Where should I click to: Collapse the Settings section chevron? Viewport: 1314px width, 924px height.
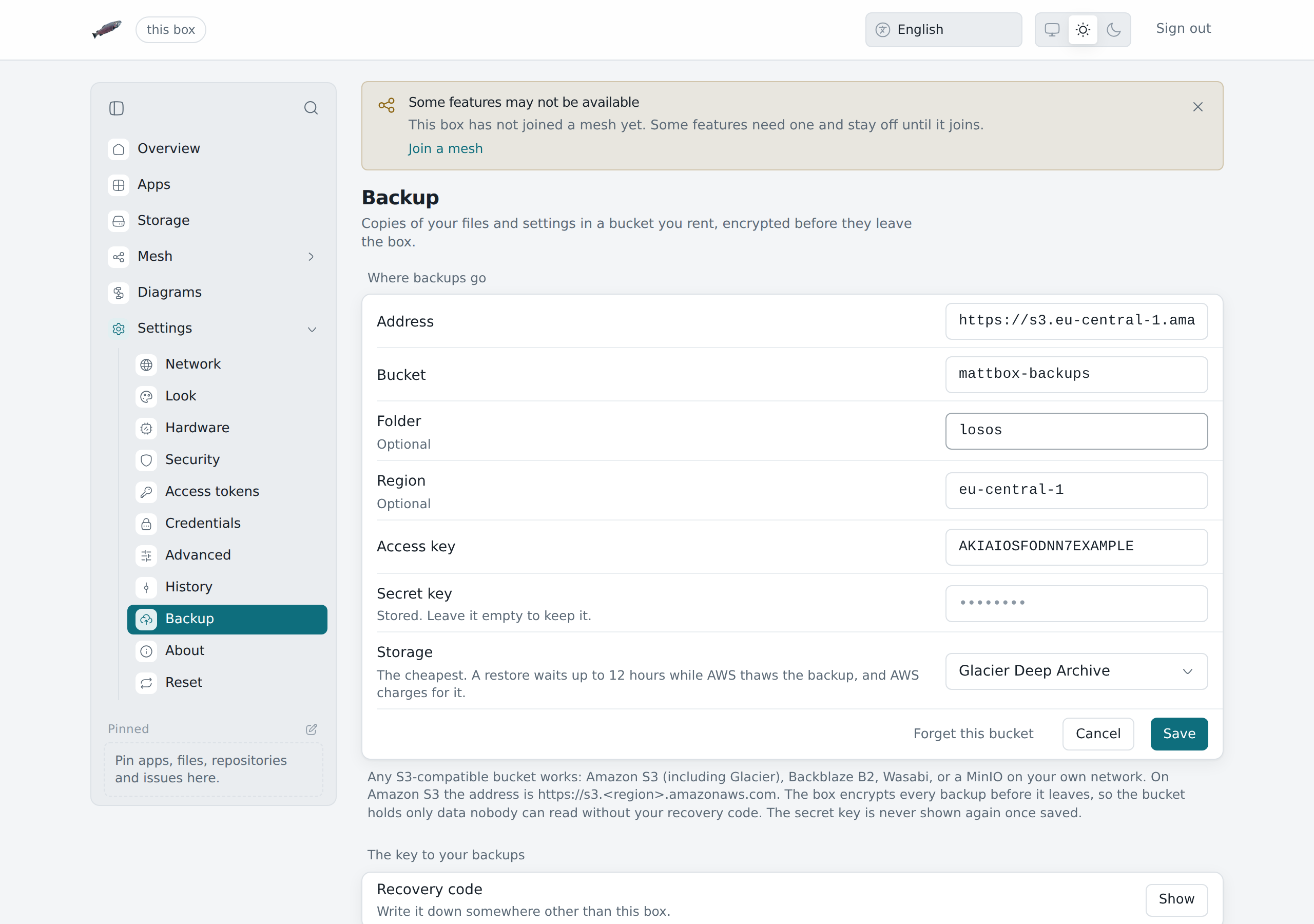tap(312, 329)
